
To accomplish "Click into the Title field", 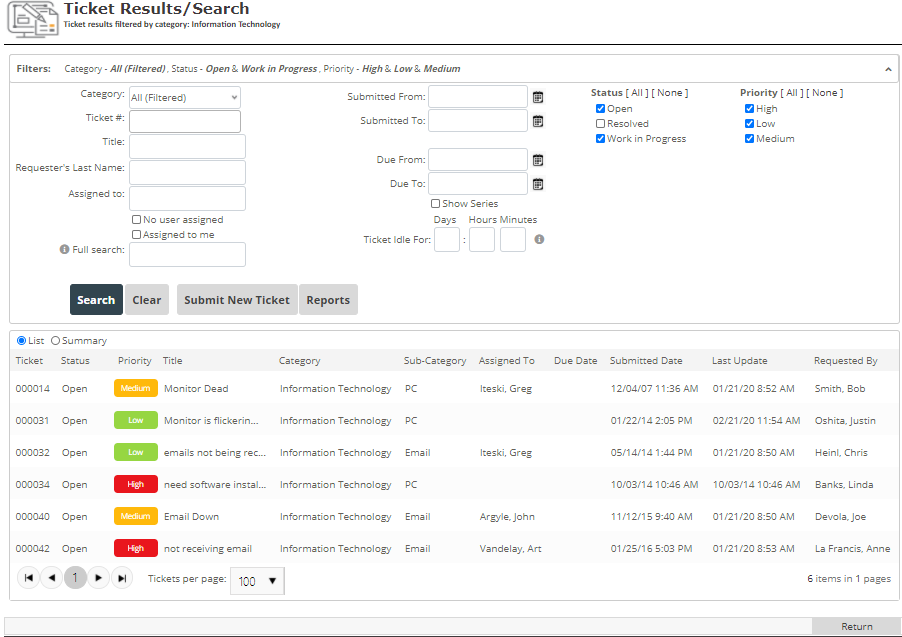I will [x=188, y=146].
